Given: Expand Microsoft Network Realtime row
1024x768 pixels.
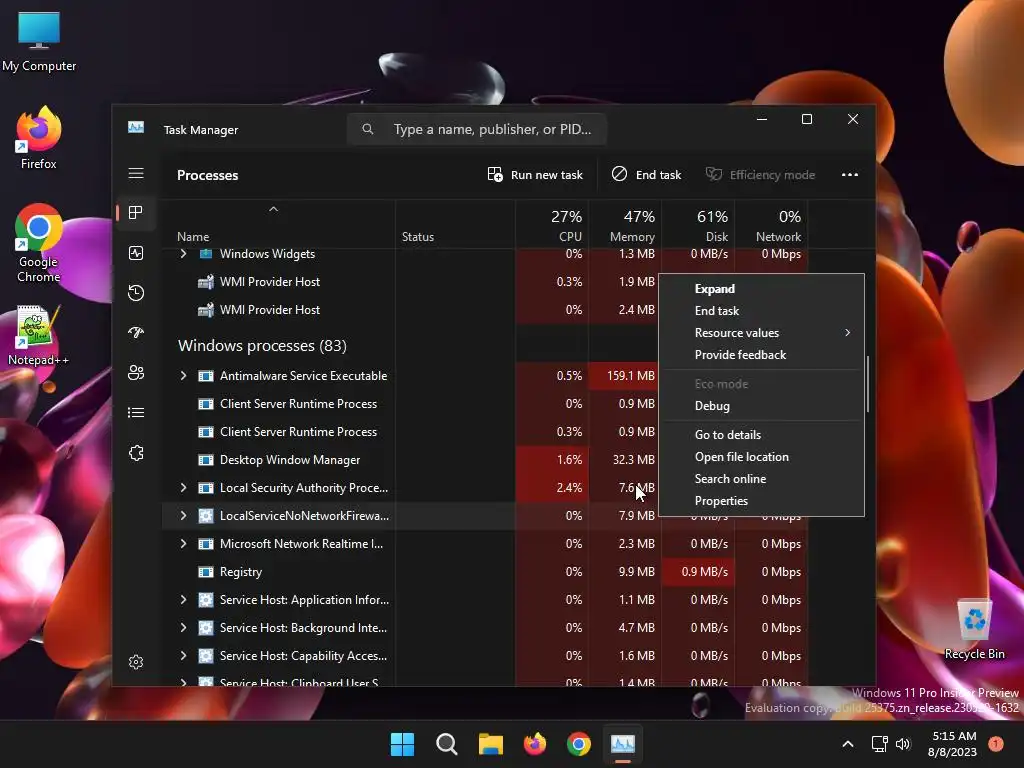Looking at the screenshot, I should pos(184,544).
